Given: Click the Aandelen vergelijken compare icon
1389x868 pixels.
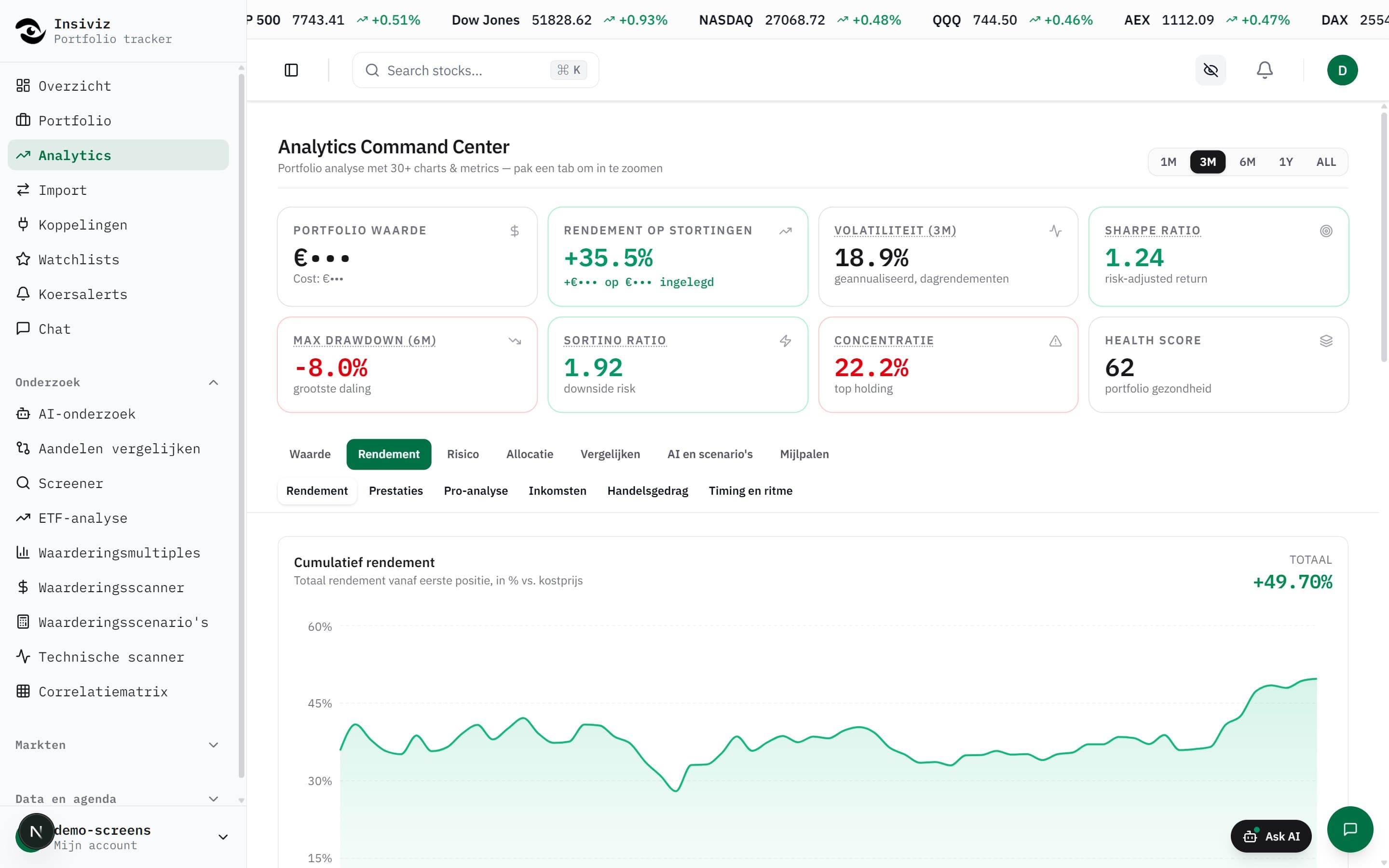Looking at the screenshot, I should tap(23, 448).
